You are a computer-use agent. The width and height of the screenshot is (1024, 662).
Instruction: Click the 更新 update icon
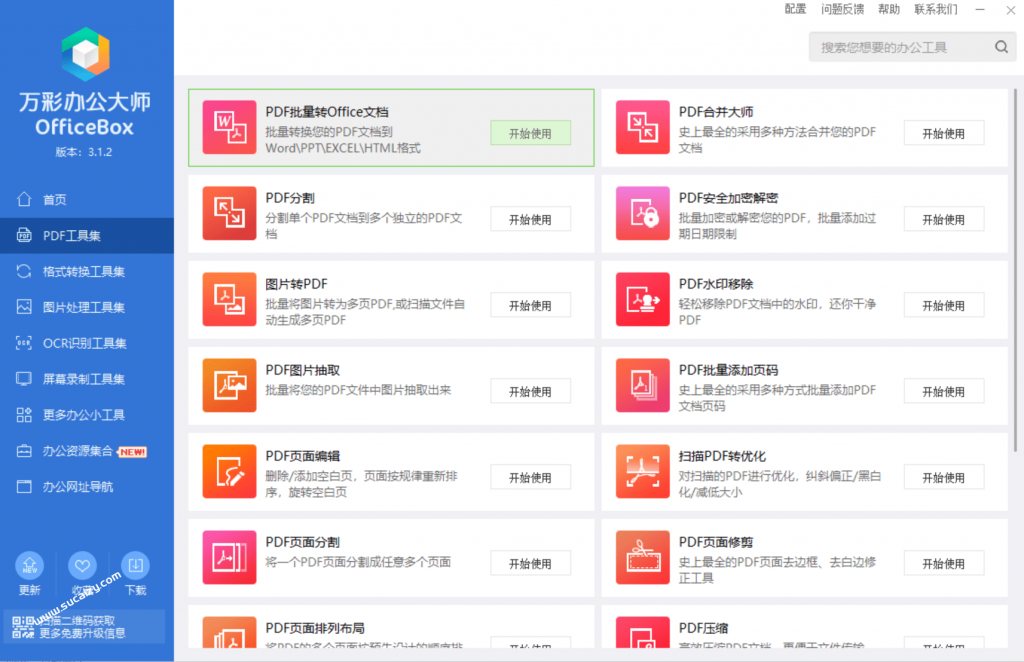tap(29, 565)
